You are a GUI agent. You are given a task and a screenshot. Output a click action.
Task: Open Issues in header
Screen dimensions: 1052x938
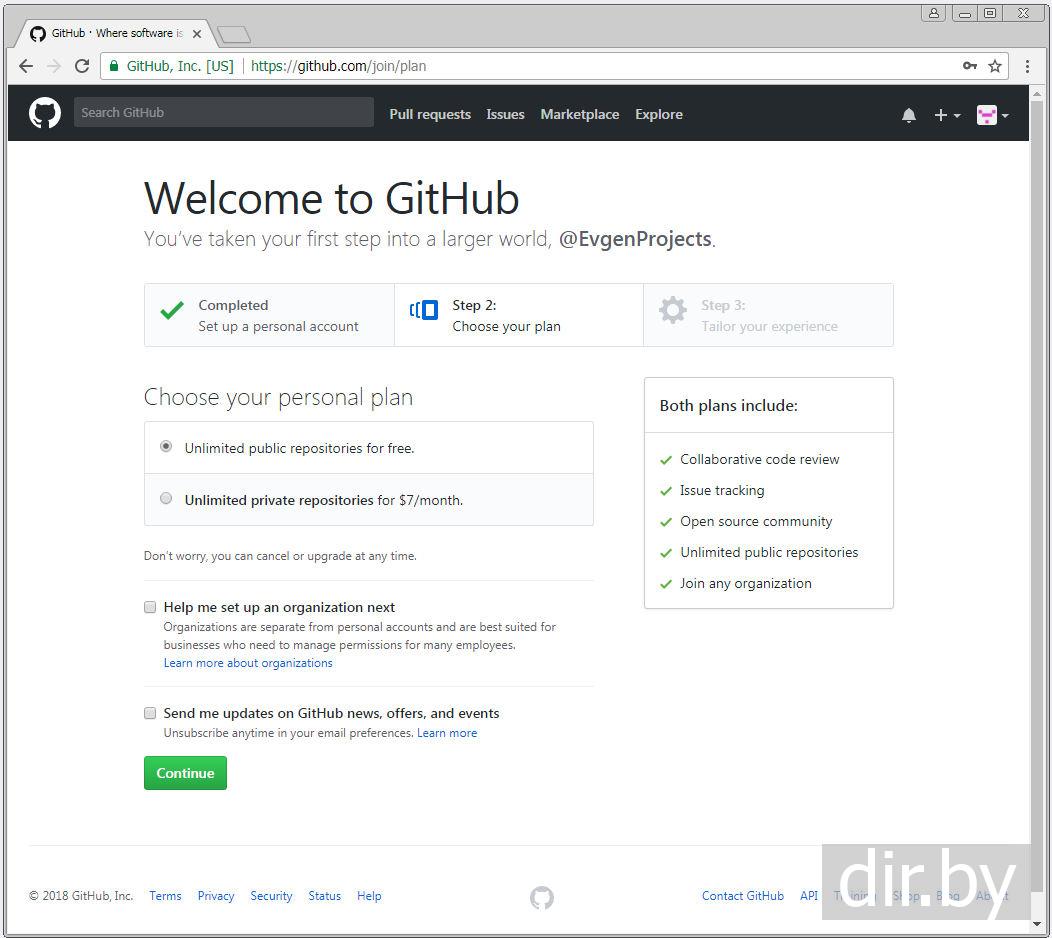(505, 115)
